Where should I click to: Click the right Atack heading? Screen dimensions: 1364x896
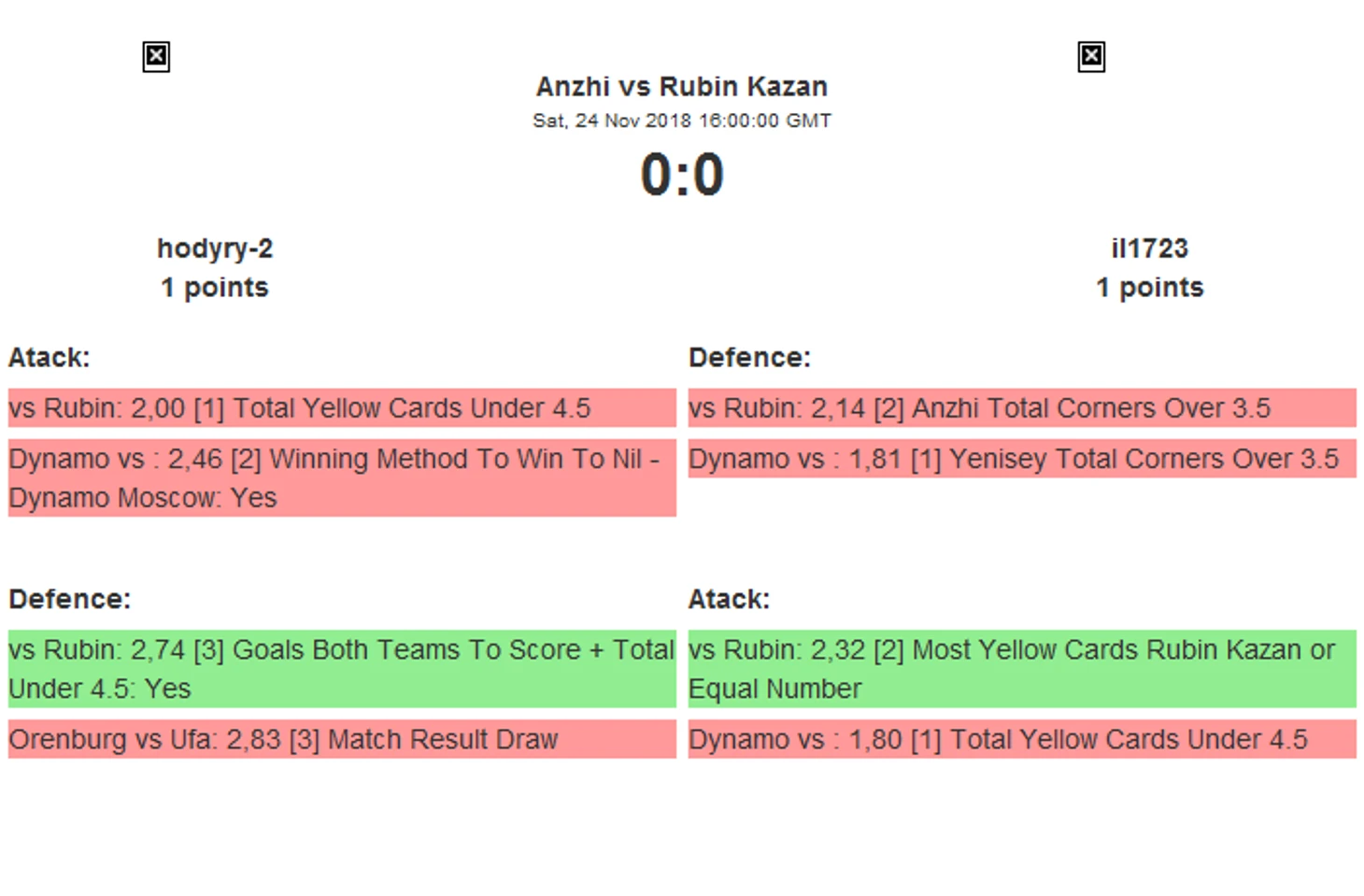[729, 599]
